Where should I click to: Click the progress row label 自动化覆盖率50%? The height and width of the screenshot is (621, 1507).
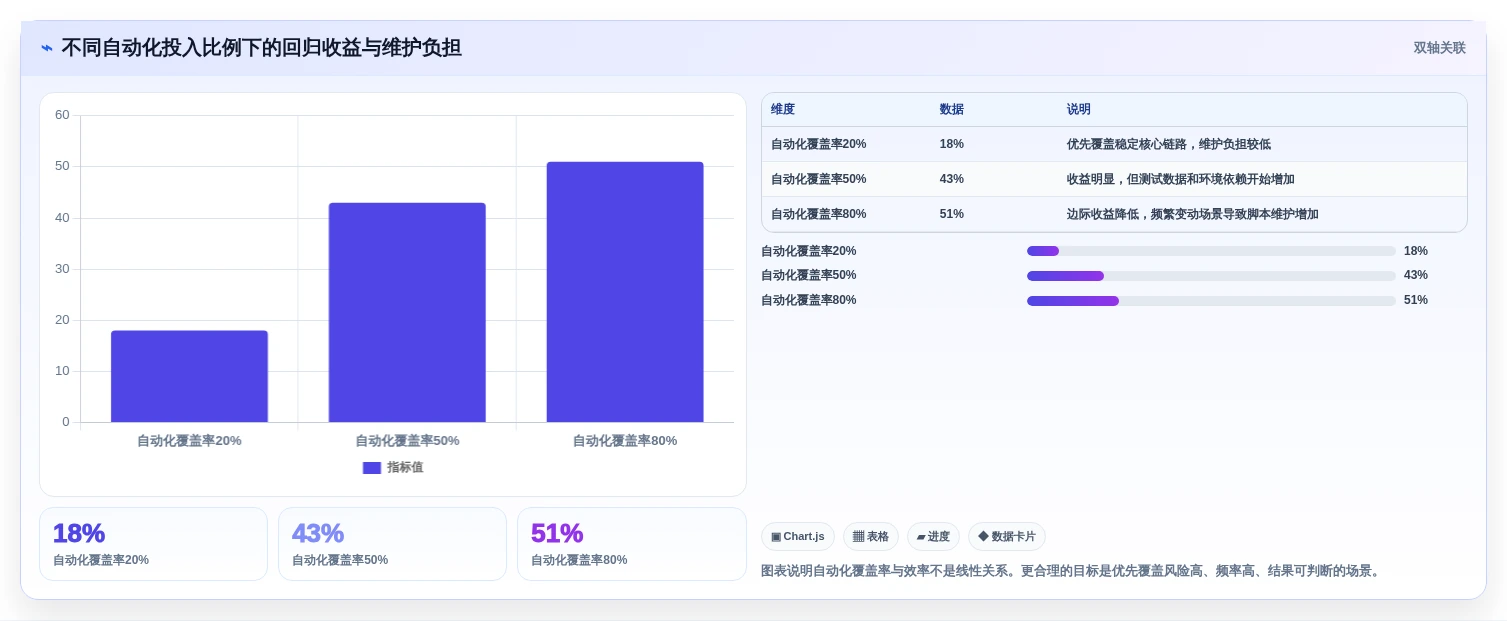click(808, 275)
